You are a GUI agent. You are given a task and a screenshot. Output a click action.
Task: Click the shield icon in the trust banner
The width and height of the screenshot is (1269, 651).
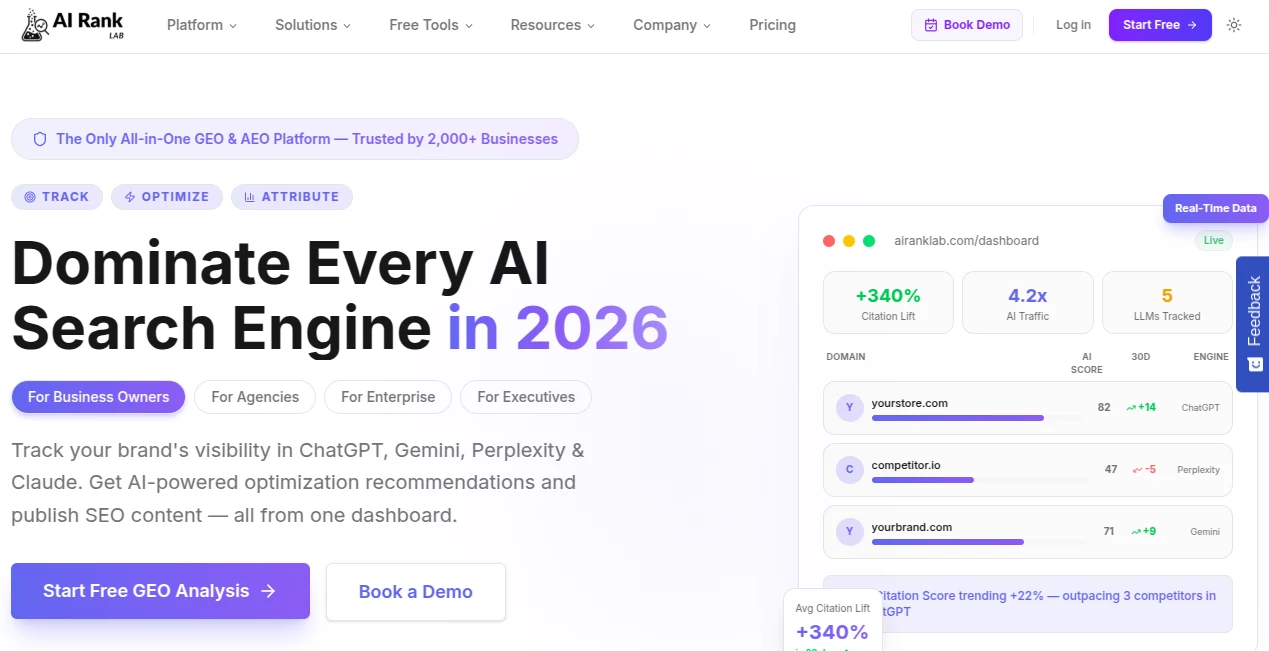pyautogui.click(x=40, y=139)
